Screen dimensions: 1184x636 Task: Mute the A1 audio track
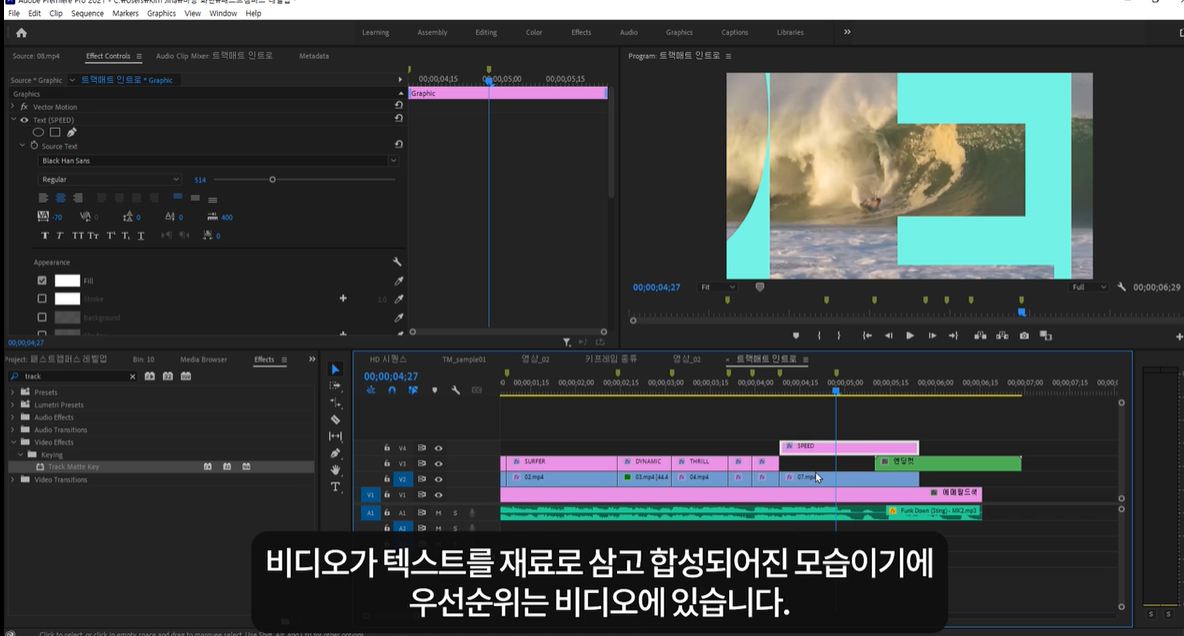(x=438, y=513)
